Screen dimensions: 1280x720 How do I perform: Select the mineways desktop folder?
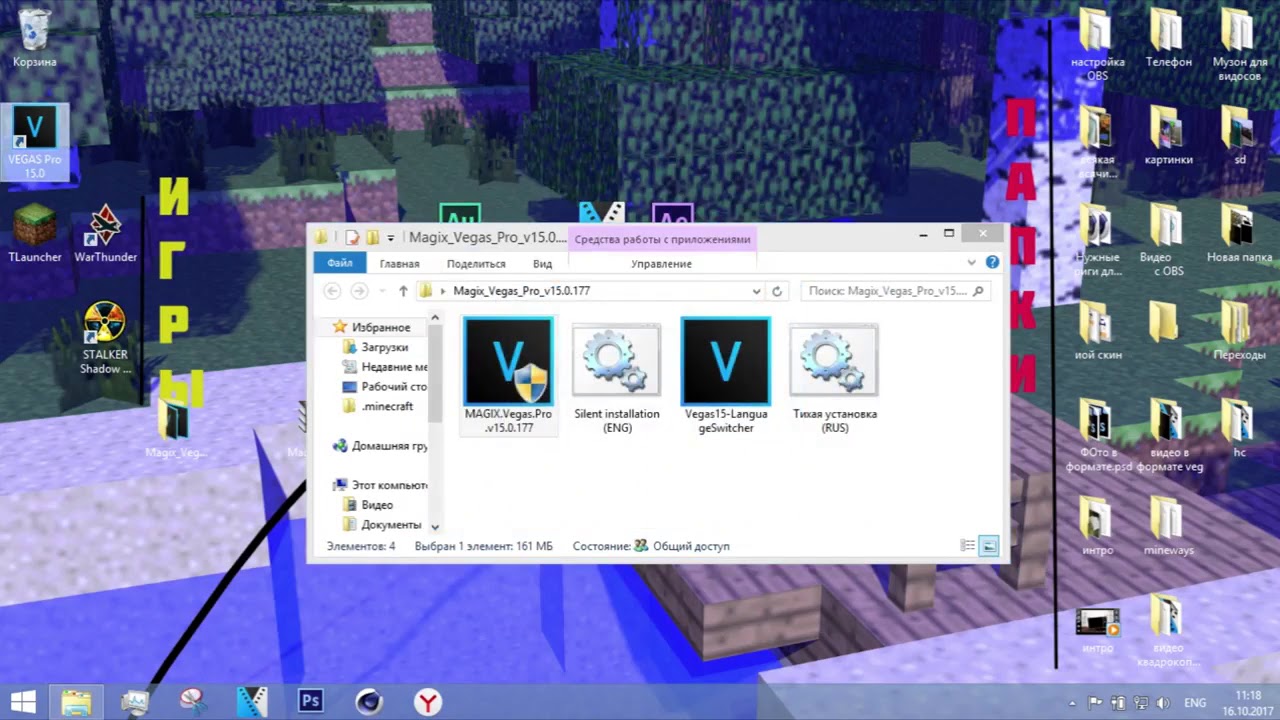coord(1168,526)
